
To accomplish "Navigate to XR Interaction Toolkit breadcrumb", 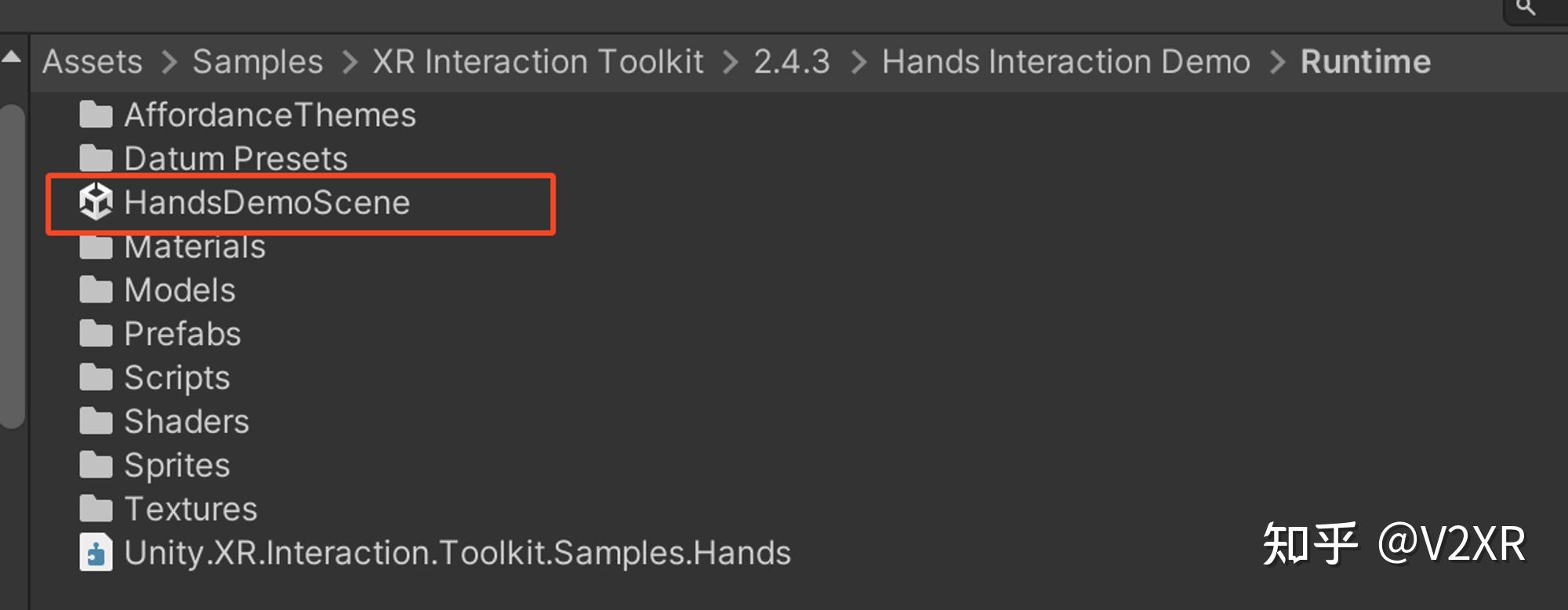I will click(538, 62).
